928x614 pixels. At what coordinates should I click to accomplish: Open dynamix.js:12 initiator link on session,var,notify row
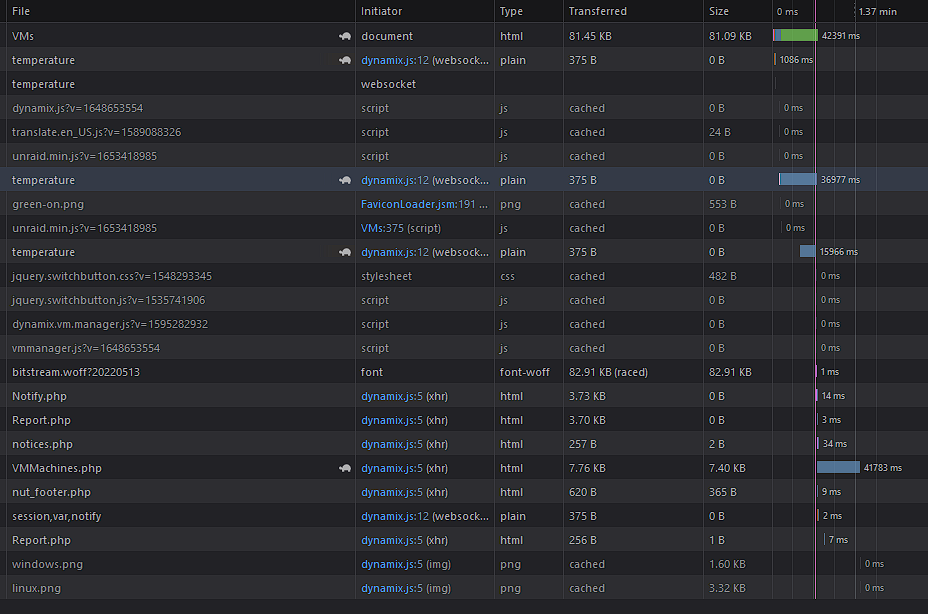click(x=395, y=516)
